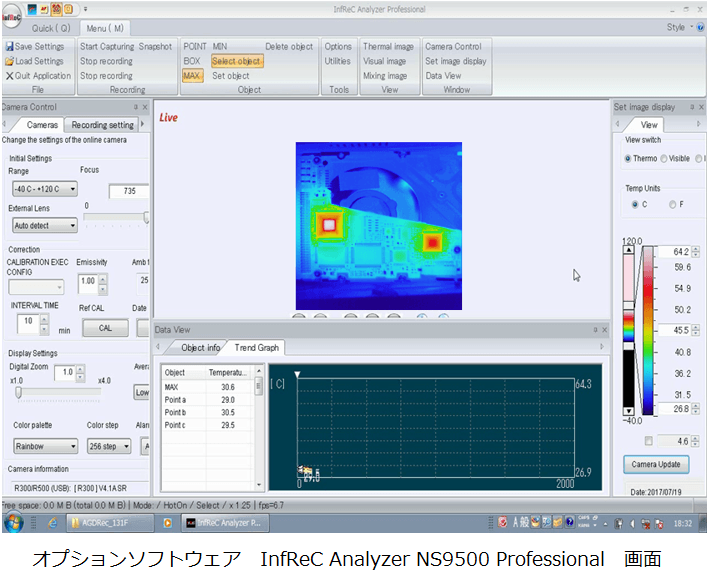Expand the External Lens Auto detect dropdown
The height and width of the screenshot is (573, 708).
pyautogui.click(x=44, y=226)
